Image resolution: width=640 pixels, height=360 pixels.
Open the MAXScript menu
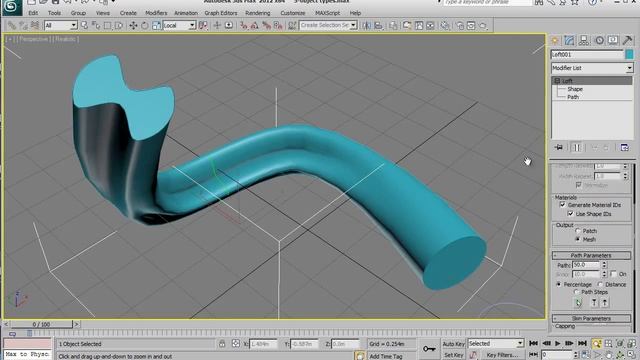click(327, 13)
